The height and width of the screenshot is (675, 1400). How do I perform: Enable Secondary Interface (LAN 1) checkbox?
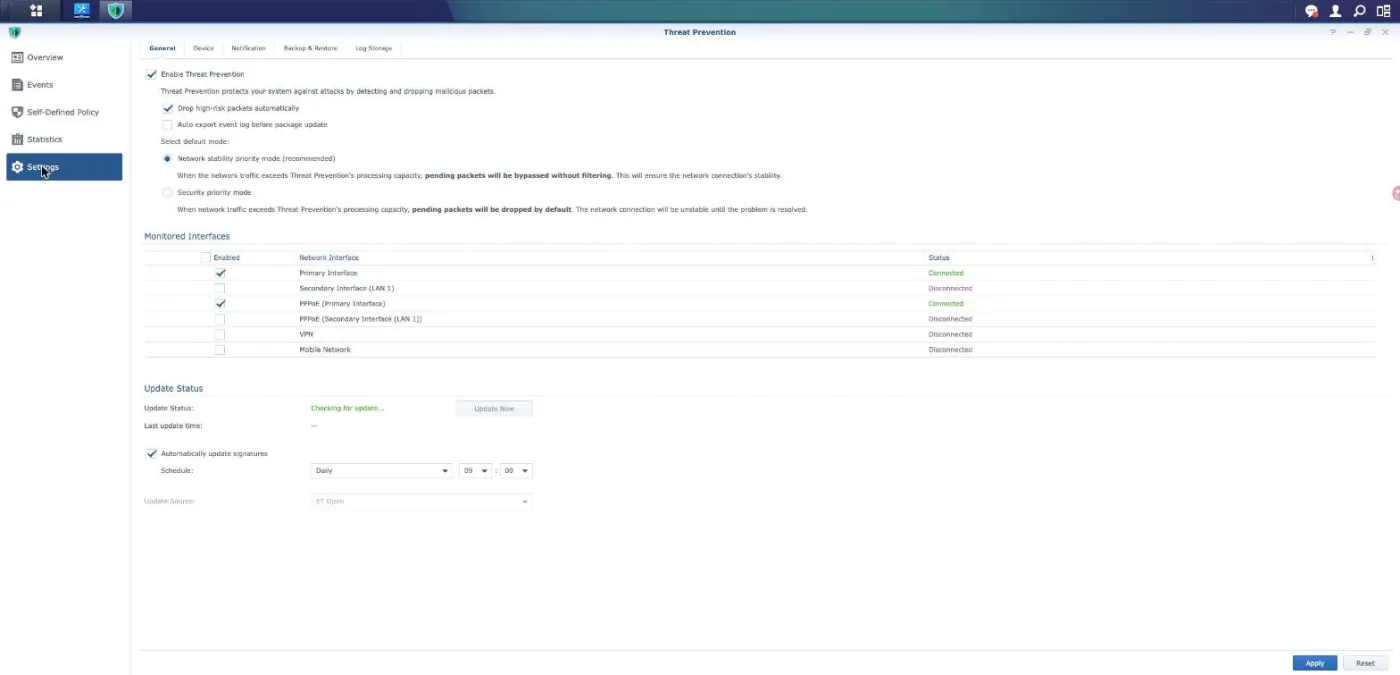(x=220, y=288)
